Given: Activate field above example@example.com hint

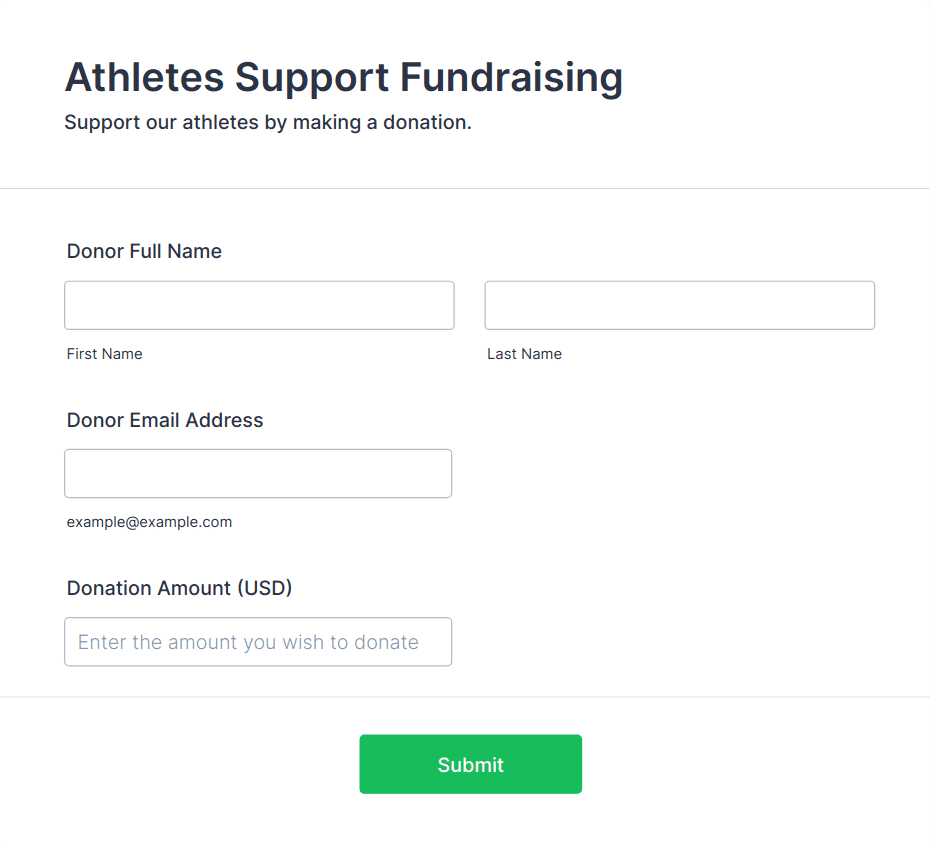Looking at the screenshot, I should pos(258,473).
